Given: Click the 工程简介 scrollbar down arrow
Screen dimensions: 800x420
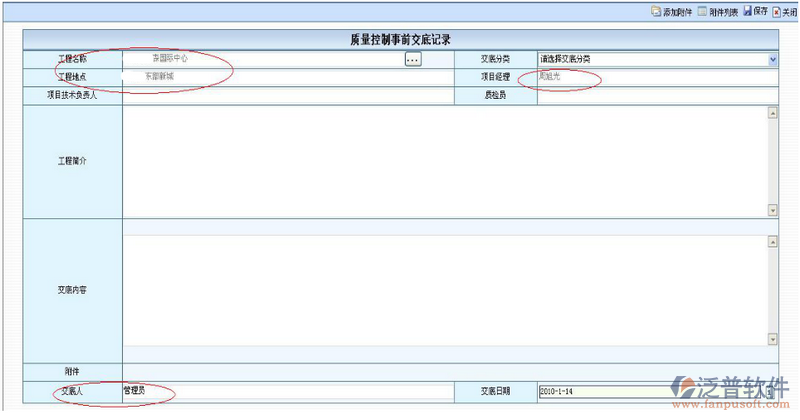Looking at the screenshot, I should 772,210.
